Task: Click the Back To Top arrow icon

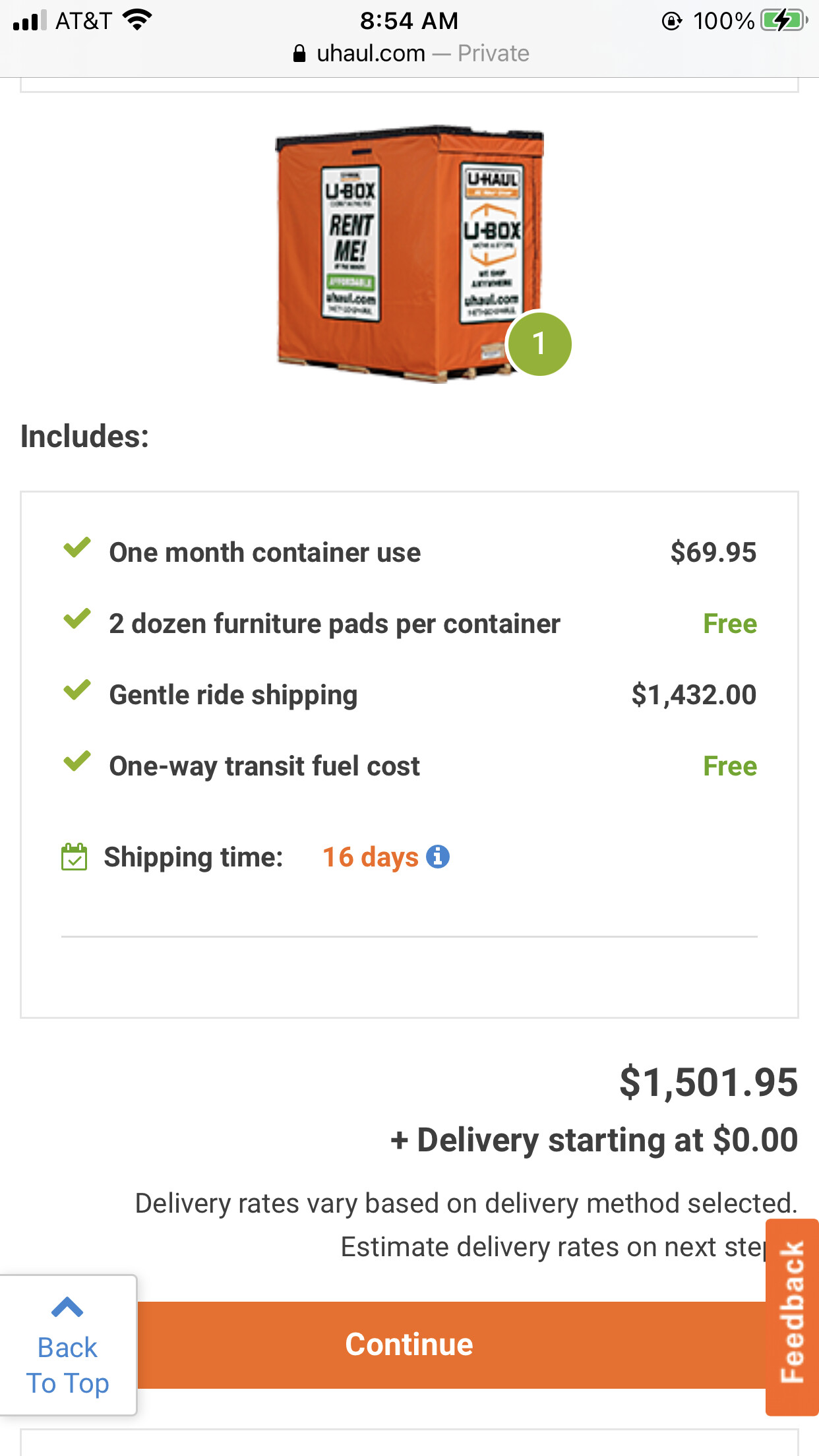Action: click(67, 1306)
